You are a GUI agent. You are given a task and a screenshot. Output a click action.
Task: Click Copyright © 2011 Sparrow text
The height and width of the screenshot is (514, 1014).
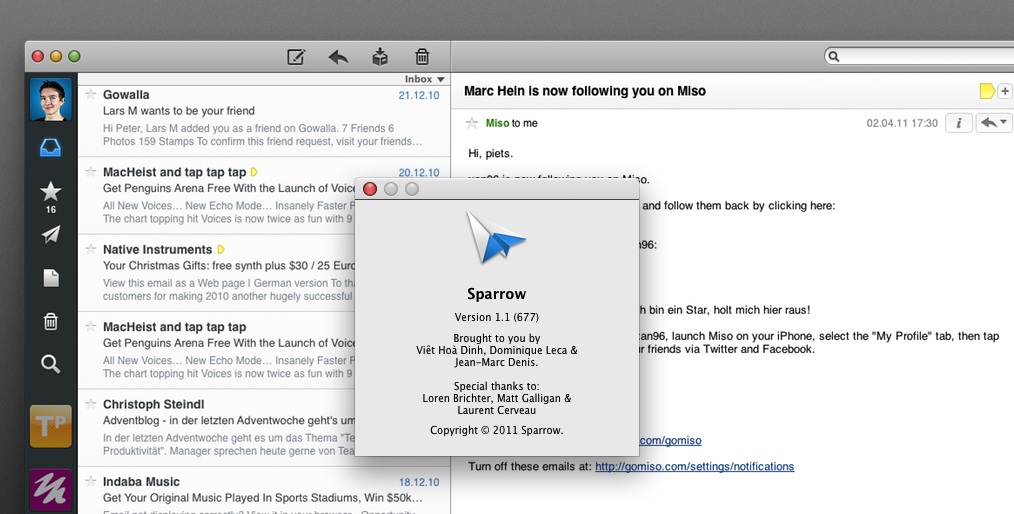click(x=497, y=430)
